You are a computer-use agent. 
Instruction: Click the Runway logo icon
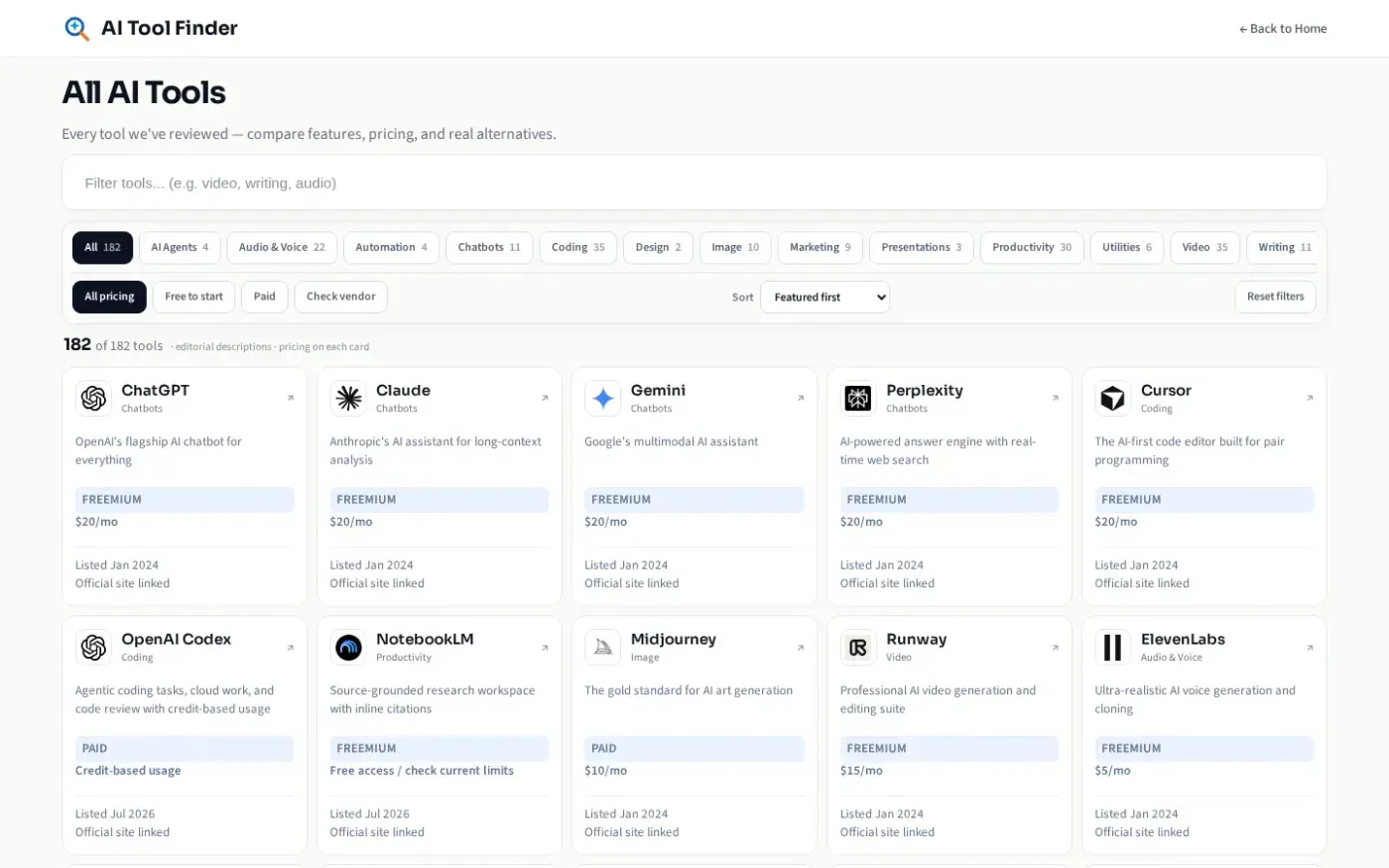point(858,648)
